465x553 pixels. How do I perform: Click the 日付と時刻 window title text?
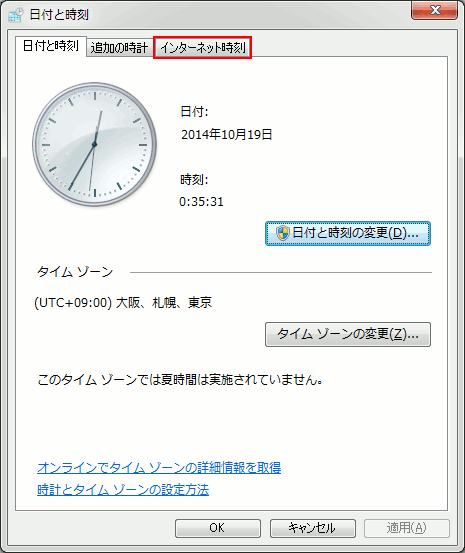click(59, 15)
